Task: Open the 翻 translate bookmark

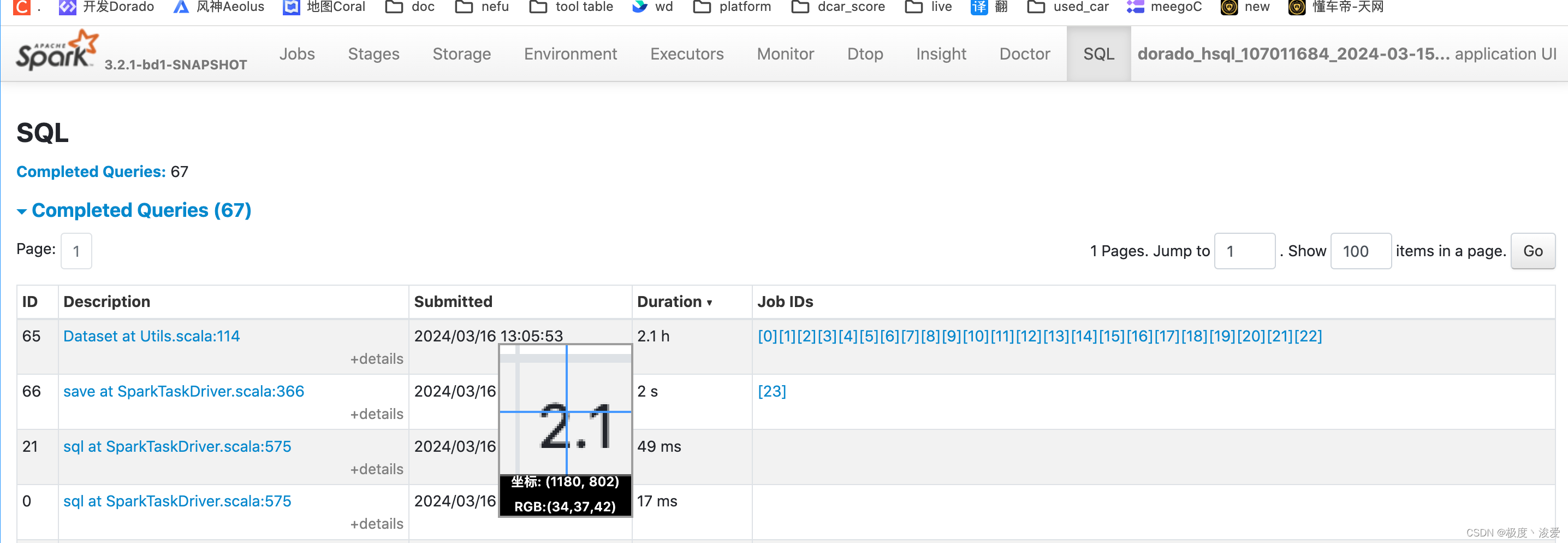Action: (990, 7)
